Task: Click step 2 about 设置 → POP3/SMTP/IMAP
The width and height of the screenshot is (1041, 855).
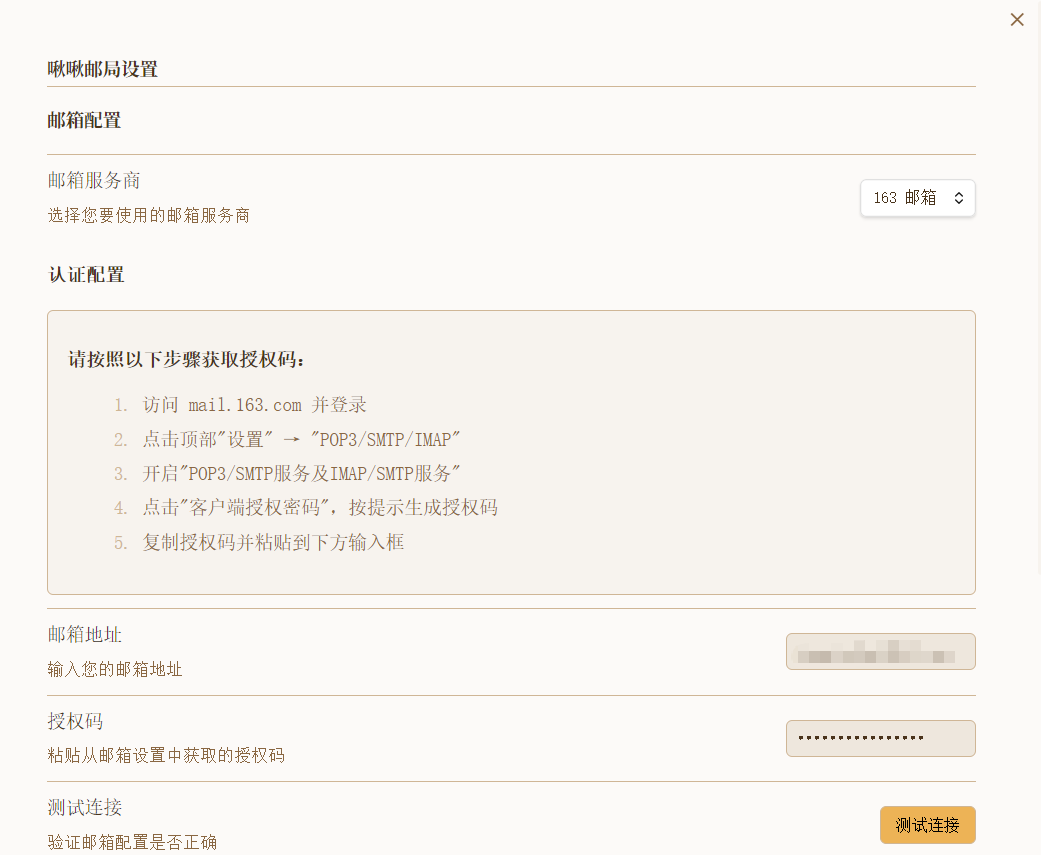Action: [x=300, y=439]
